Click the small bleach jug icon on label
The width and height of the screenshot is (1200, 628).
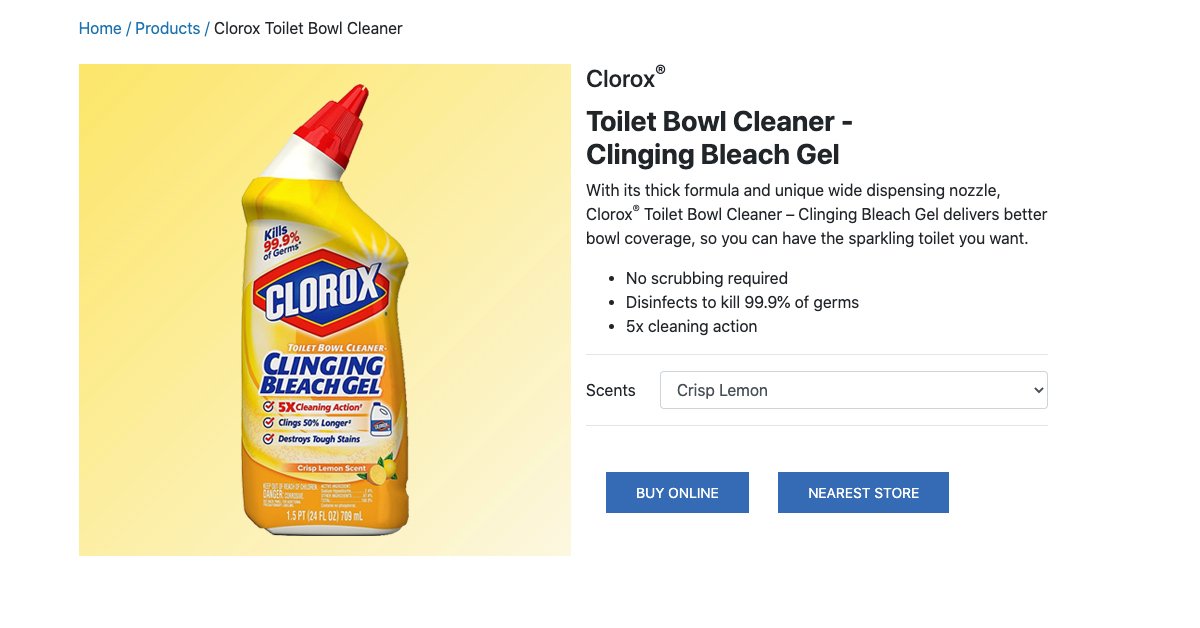click(381, 420)
